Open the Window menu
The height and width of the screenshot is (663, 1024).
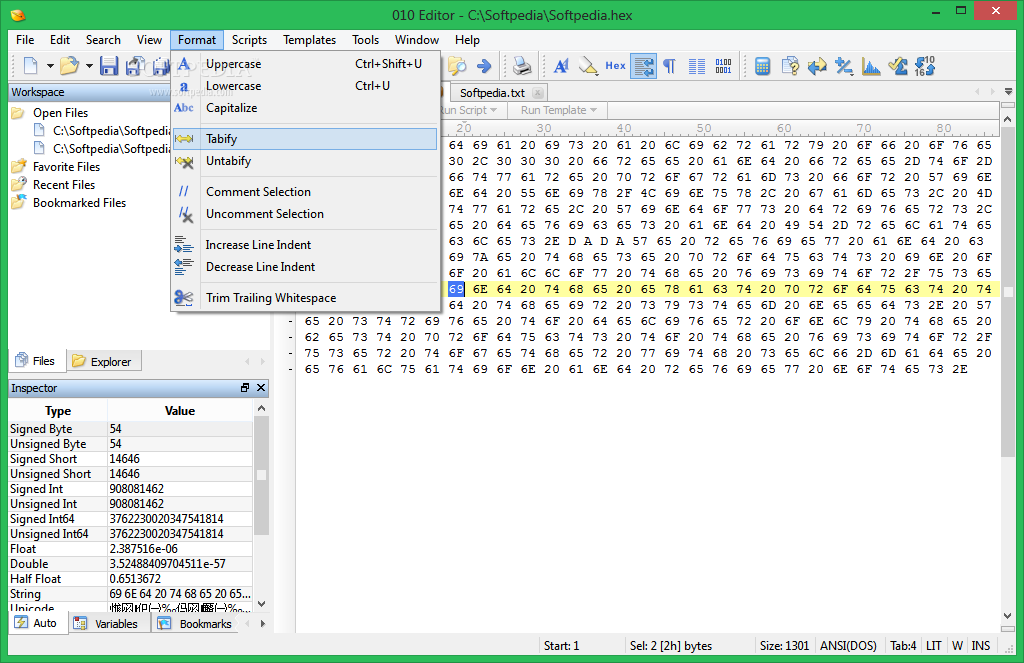point(417,40)
